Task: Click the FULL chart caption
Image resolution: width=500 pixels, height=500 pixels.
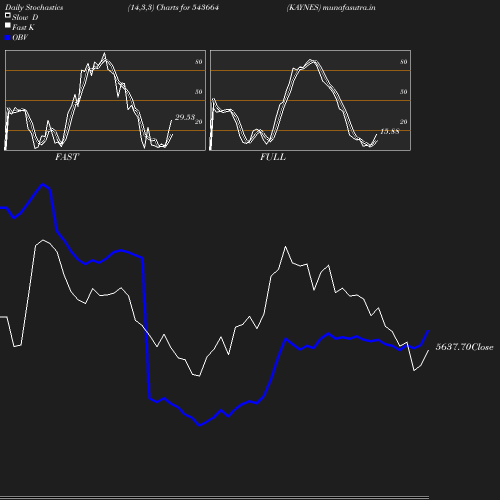Action: [x=273, y=157]
